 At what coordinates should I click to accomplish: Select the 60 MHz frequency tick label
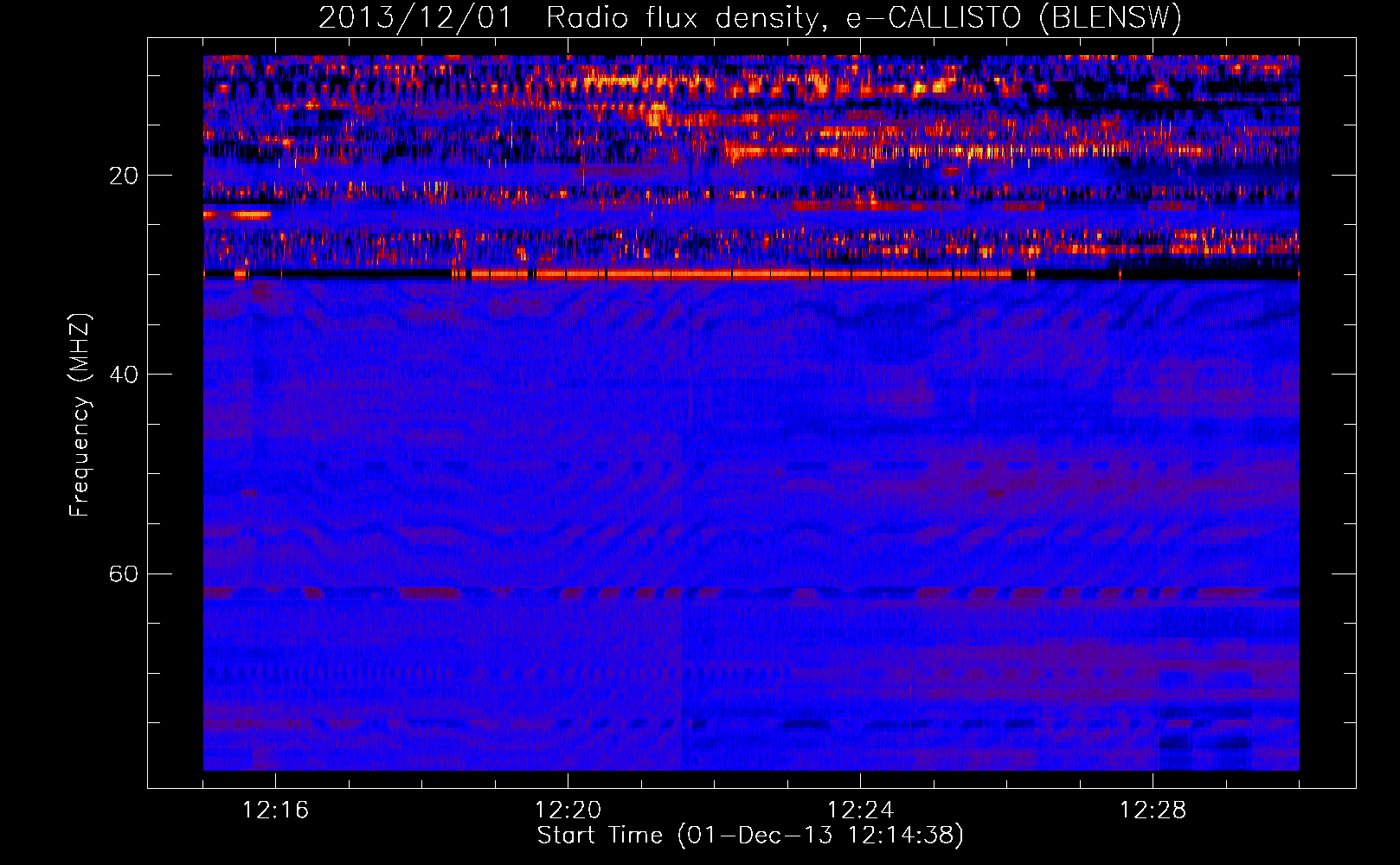[124, 573]
